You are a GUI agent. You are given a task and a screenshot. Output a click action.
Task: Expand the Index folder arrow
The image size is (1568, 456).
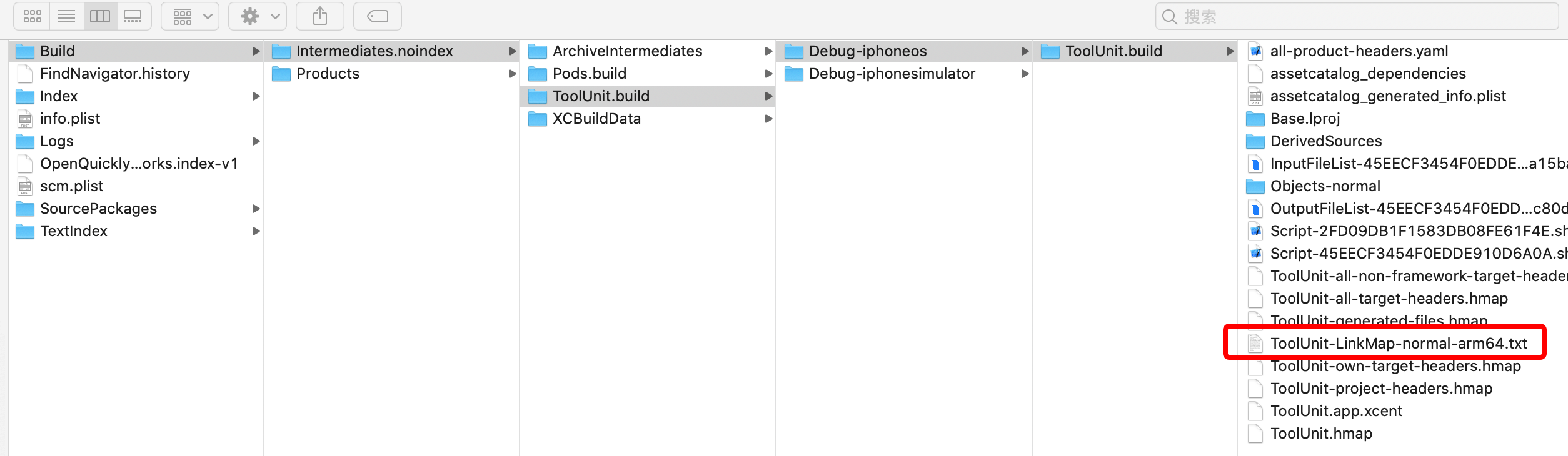click(x=256, y=96)
